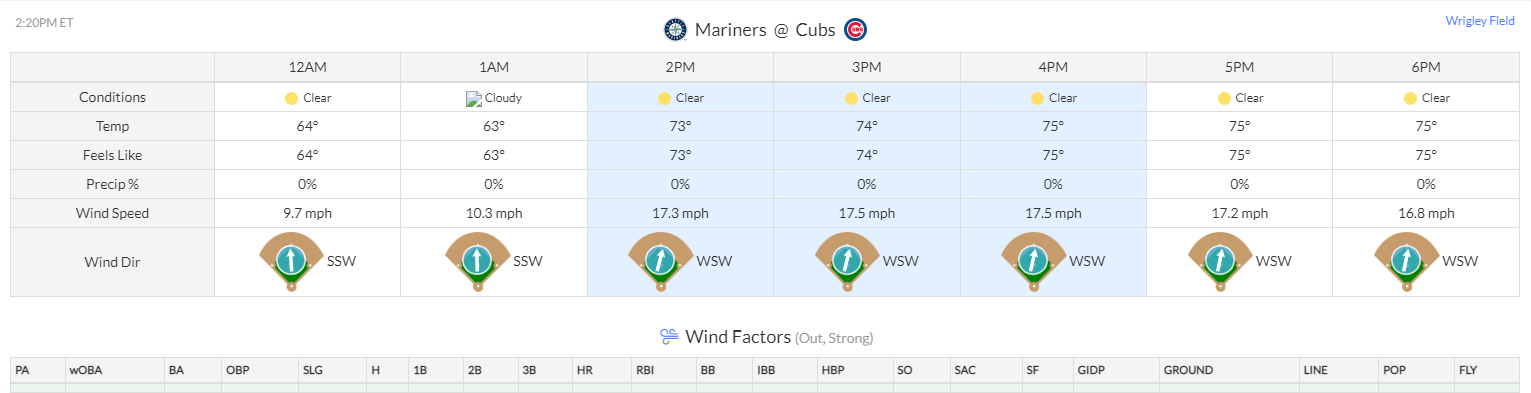Click the 2PM wind direction field icon

[661, 261]
